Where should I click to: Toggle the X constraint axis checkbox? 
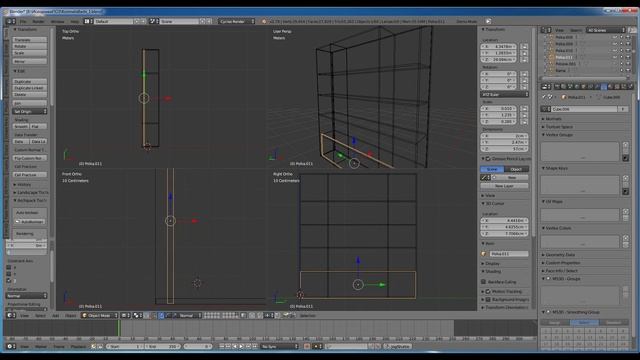[9, 268]
